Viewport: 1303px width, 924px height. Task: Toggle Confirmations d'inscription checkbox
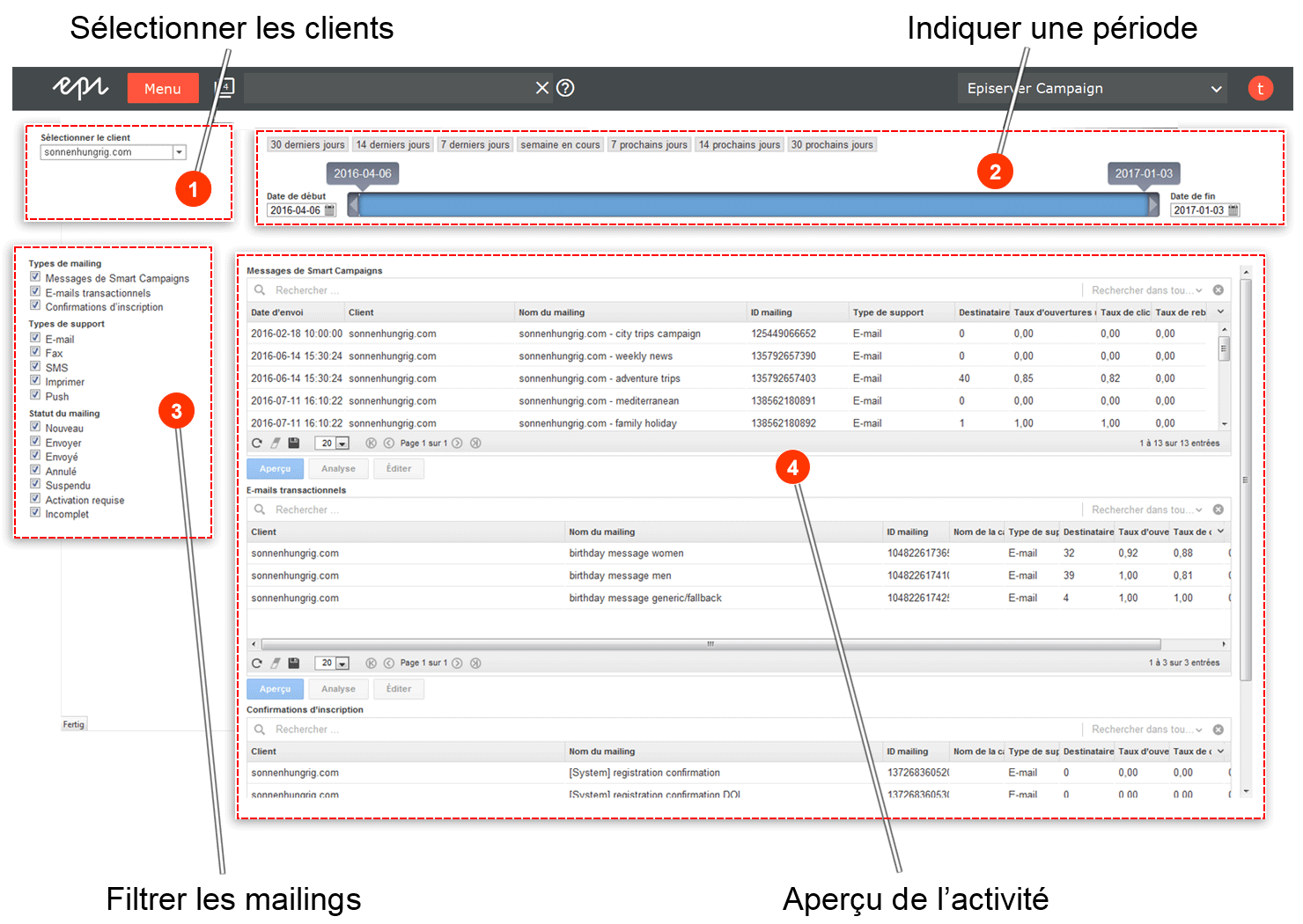(35, 305)
